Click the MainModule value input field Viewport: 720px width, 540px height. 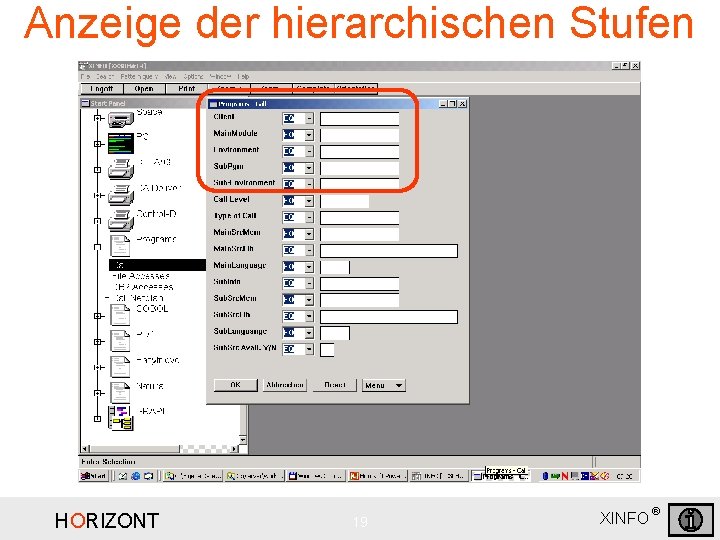(x=360, y=135)
